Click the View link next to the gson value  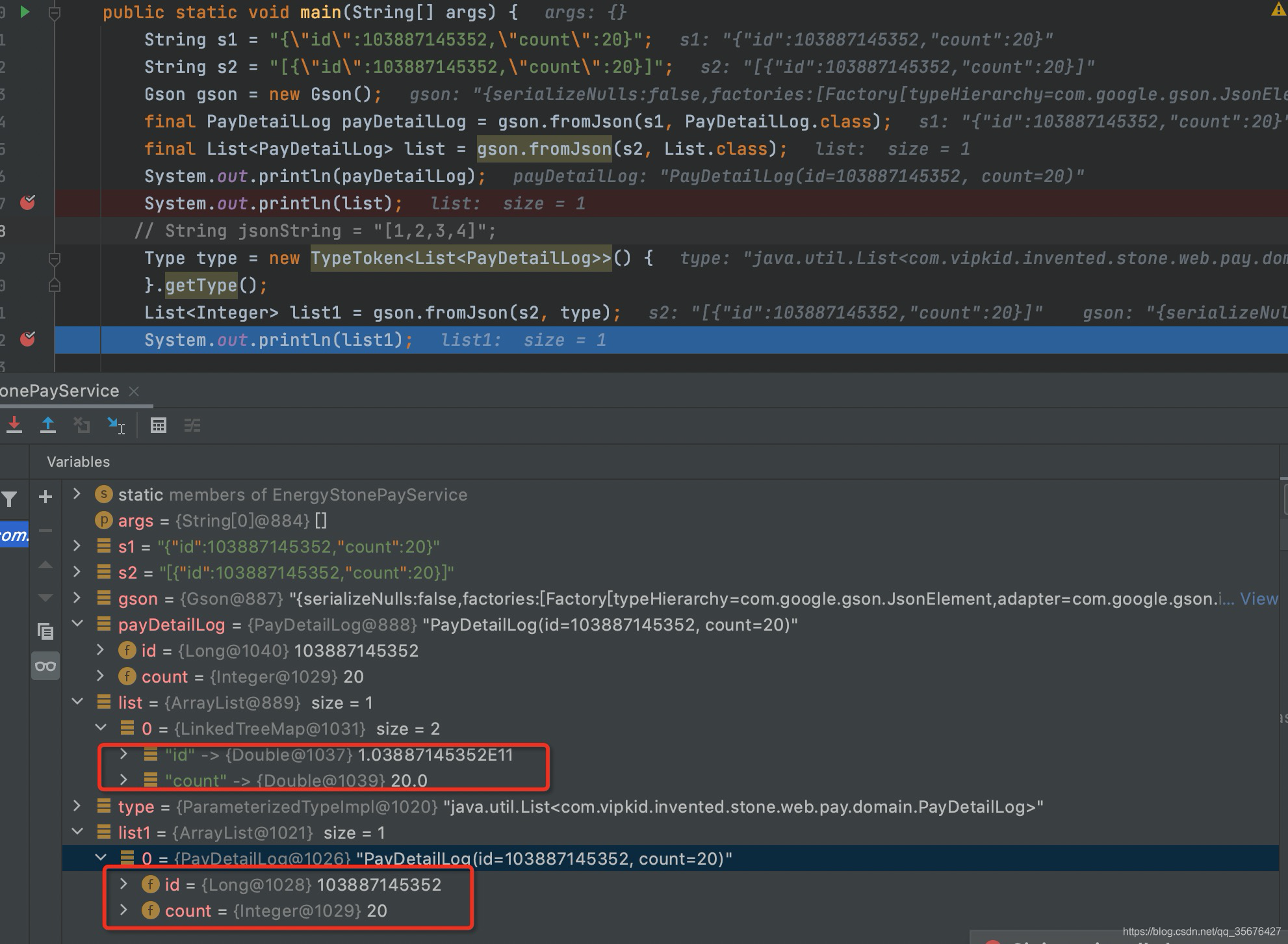[1259, 598]
